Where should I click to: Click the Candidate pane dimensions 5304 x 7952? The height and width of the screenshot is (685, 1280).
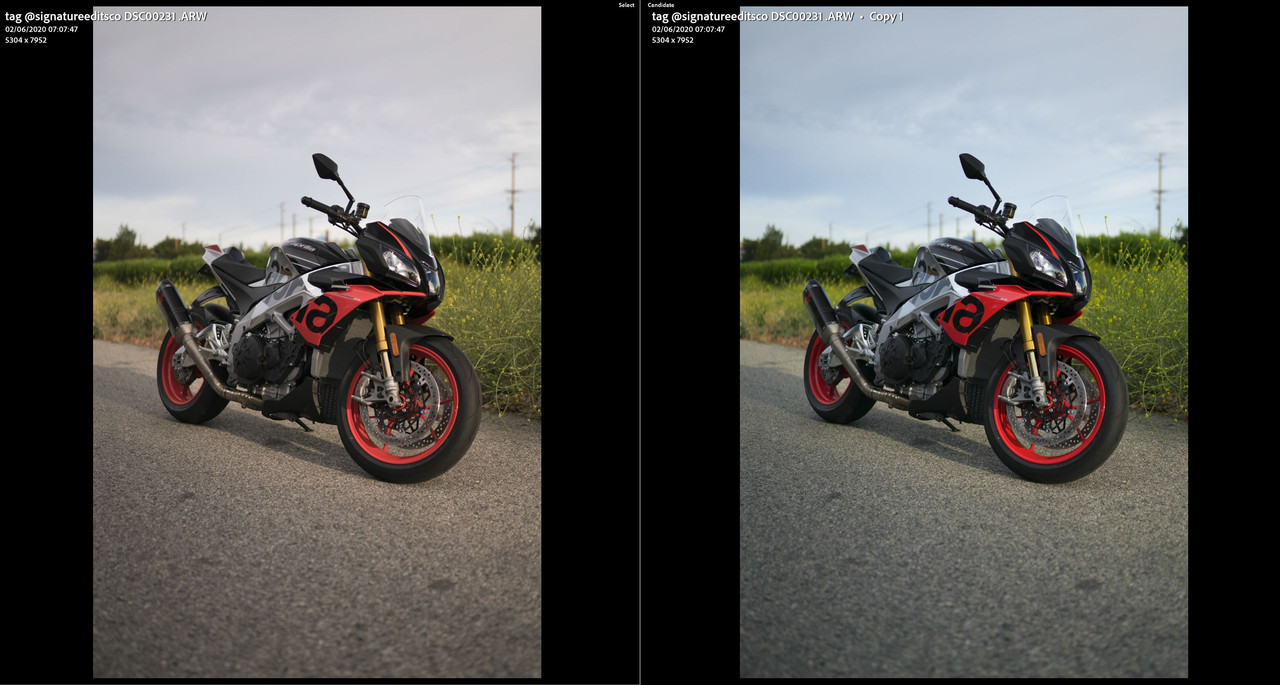pos(673,40)
